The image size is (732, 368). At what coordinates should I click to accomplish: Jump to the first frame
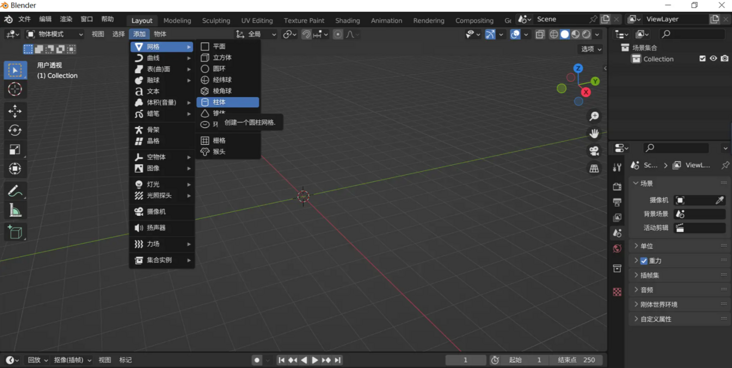(282, 360)
